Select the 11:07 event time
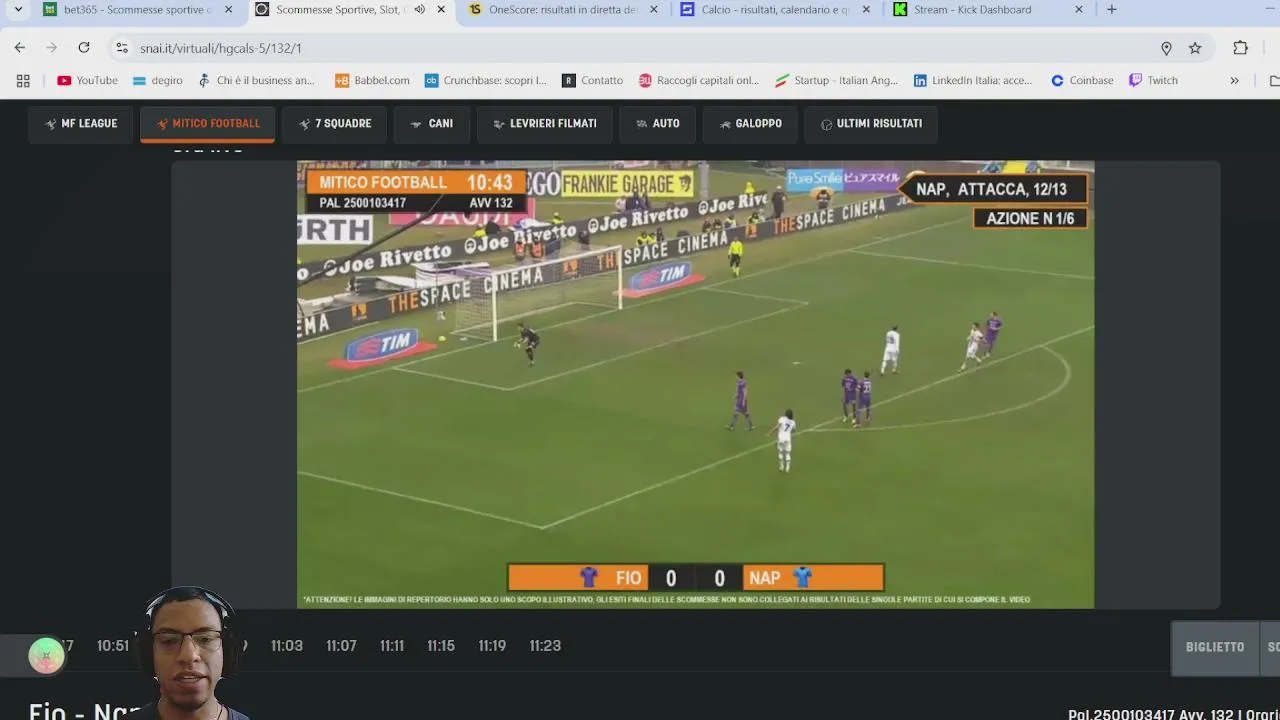The height and width of the screenshot is (720, 1280). coord(341,646)
